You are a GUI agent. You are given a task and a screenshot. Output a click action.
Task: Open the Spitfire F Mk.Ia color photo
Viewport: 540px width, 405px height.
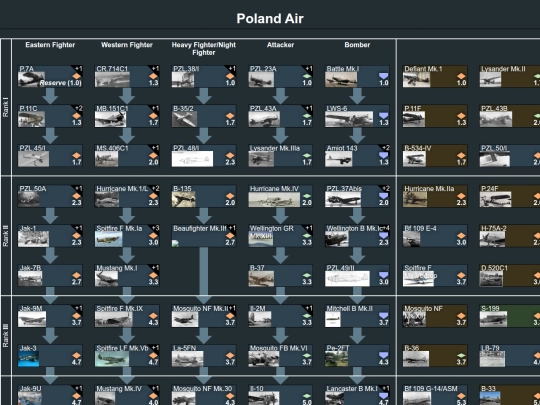[108, 239]
